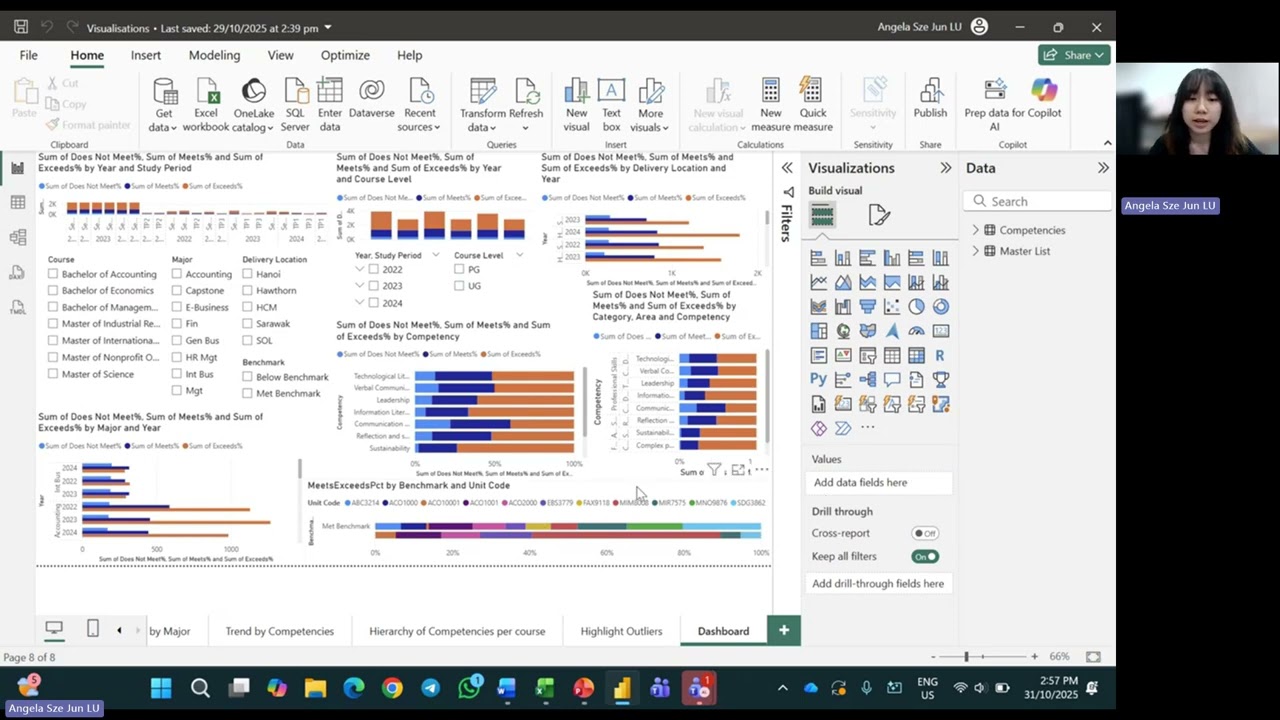Check the Below Benchmark option
This screenshot has height=720, width=1280.
[247, 377]
